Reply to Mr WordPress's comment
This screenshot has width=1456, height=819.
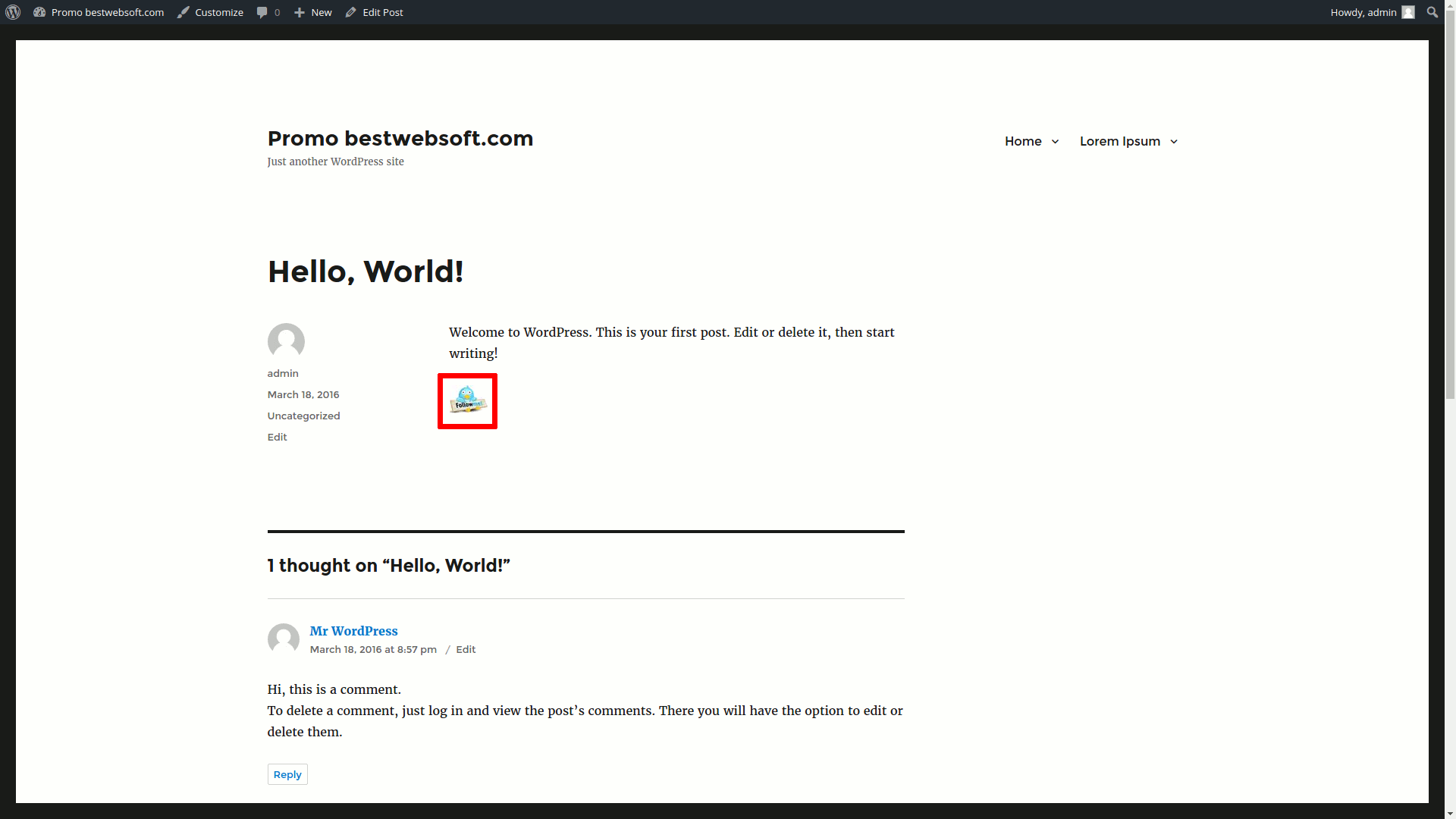[287, 774]
